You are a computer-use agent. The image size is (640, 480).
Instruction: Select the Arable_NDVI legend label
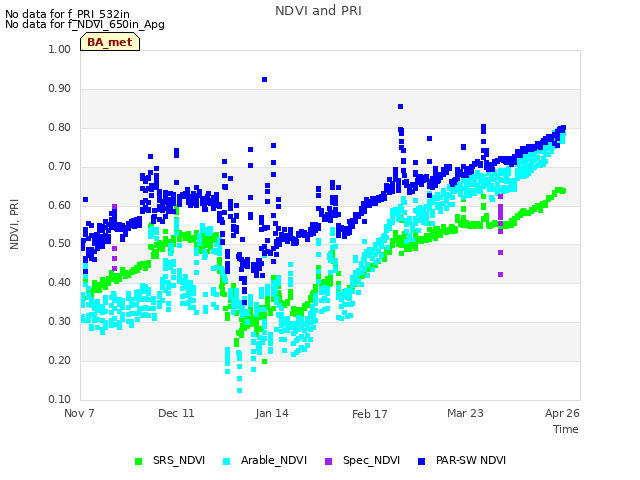[273, 460]
